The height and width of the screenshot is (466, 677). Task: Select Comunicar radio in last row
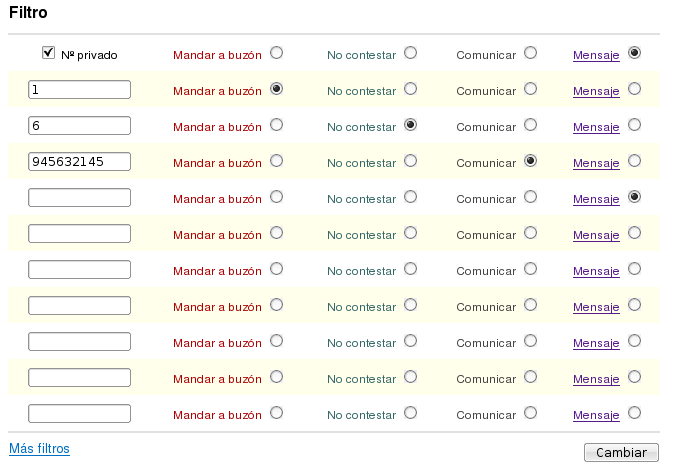[530, 412]
